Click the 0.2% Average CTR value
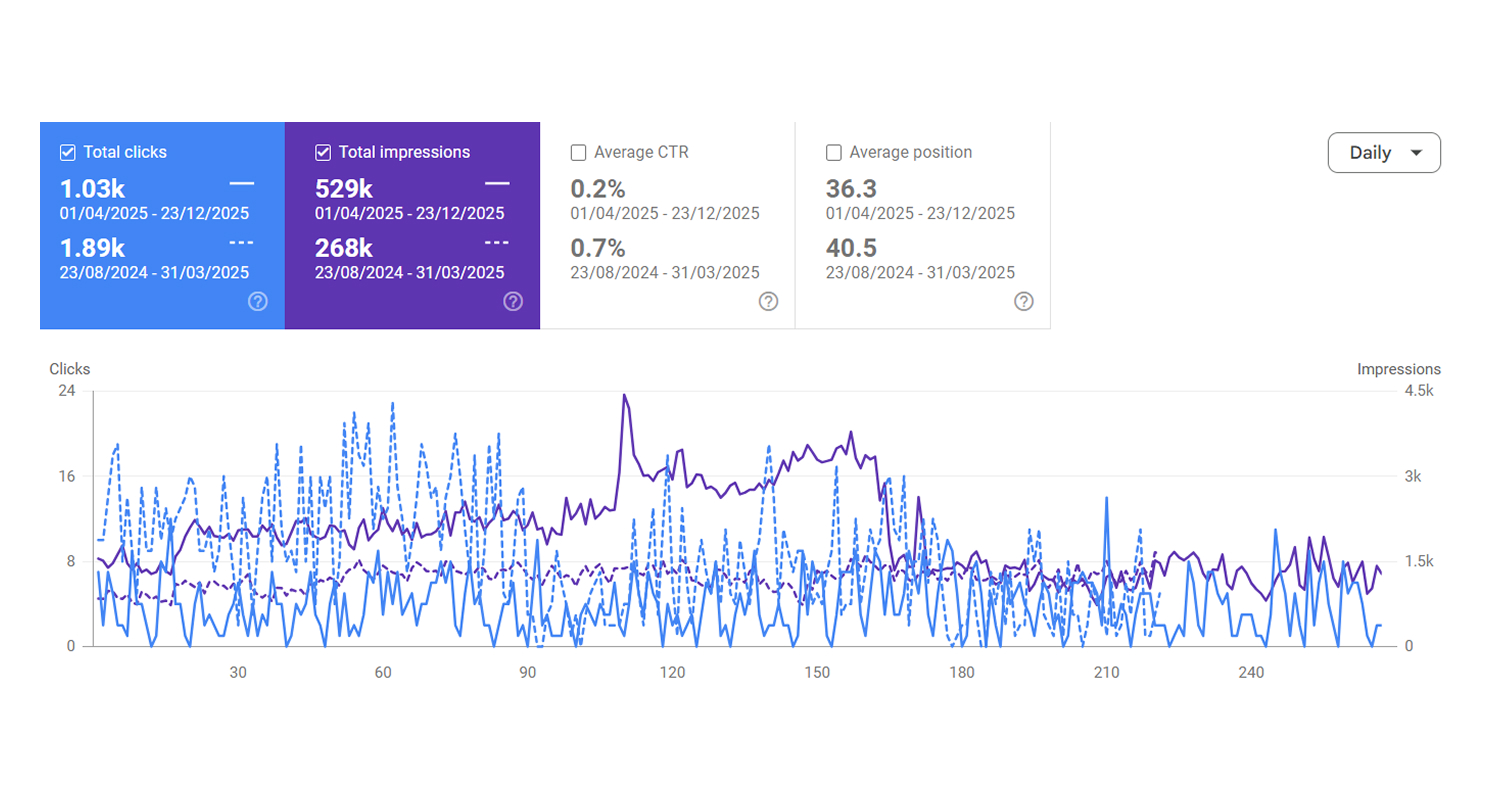 [x=597, y=189]
